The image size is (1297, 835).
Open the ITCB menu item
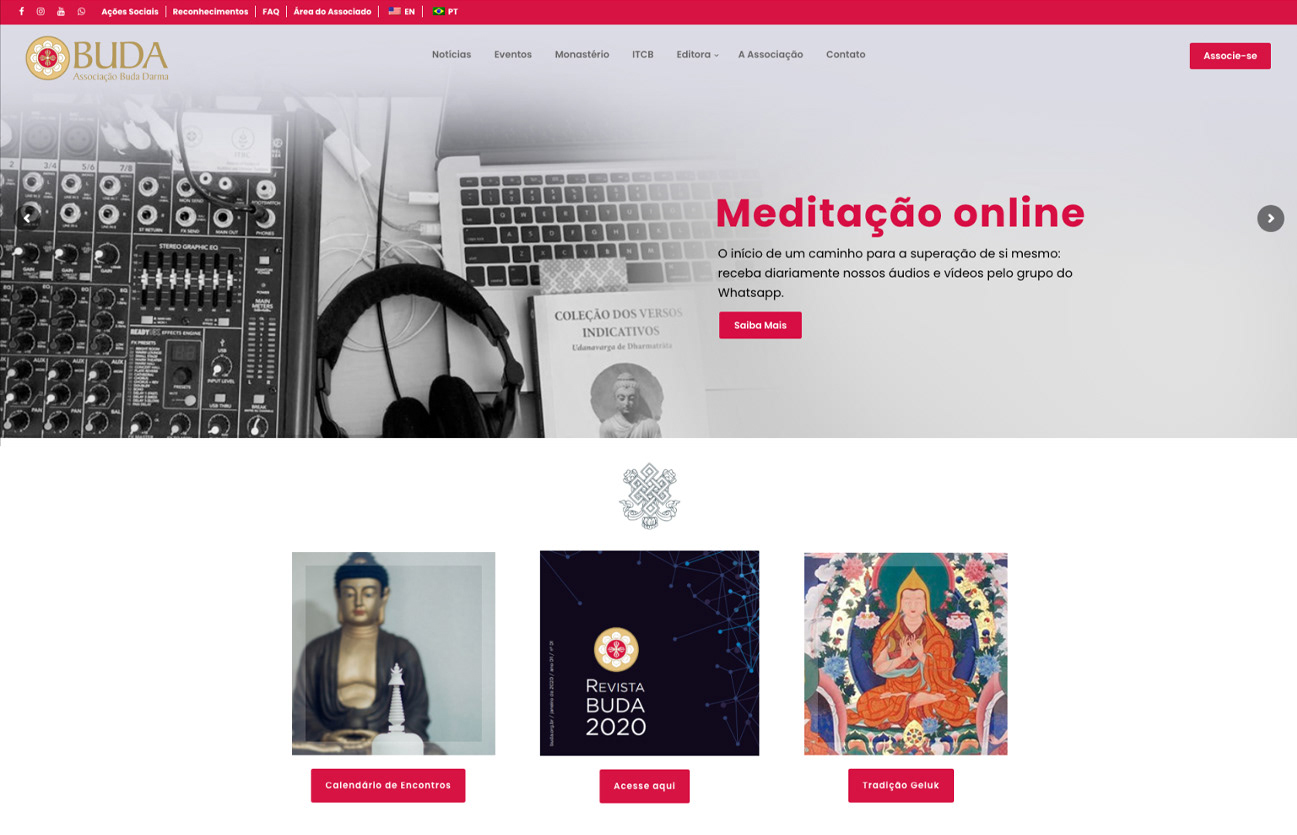click(x=643, y=54)
